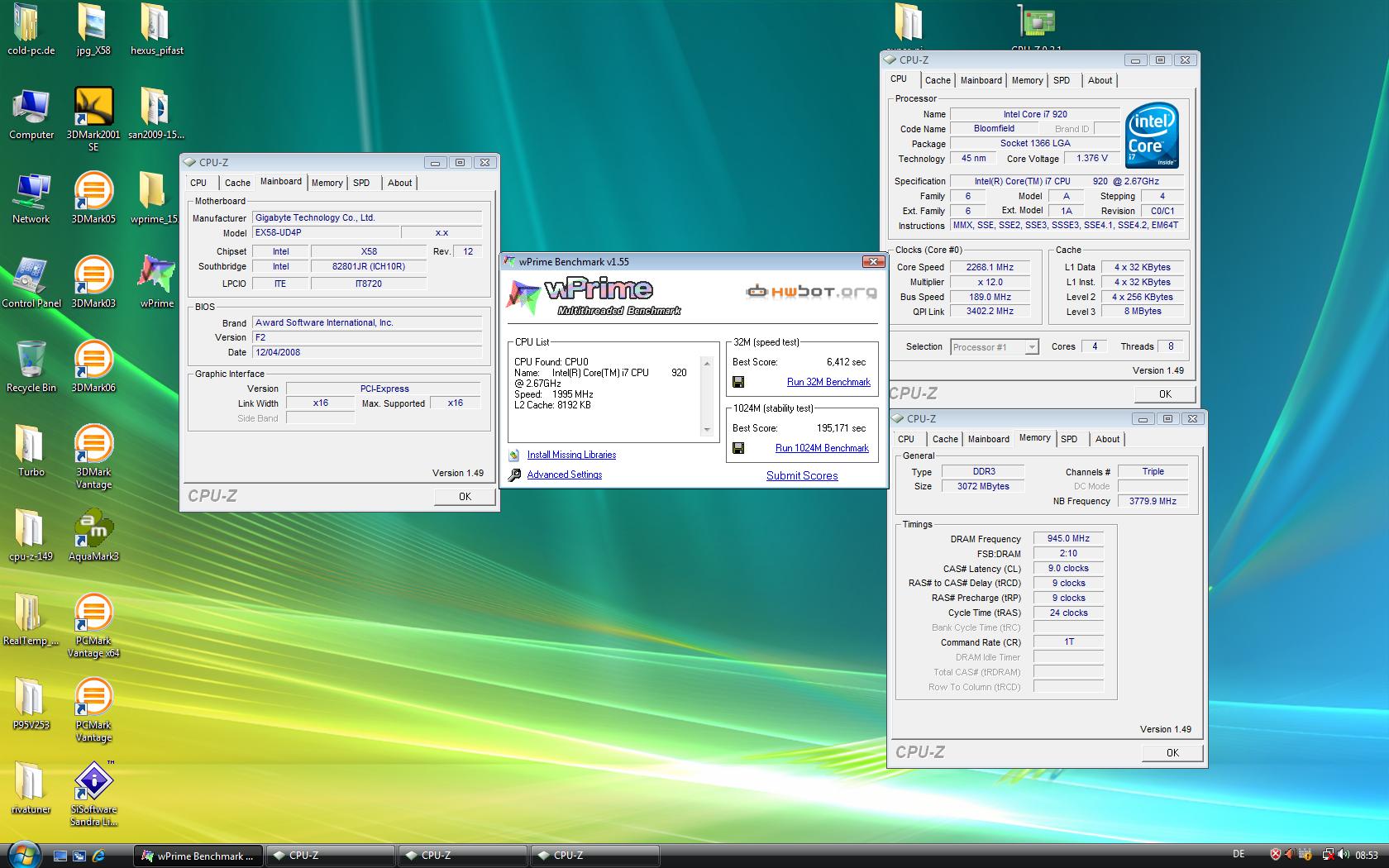This screenshot has width=1389, height=868.
Task: Click DE language indicator in taskbar
Action: [1238, 854]
